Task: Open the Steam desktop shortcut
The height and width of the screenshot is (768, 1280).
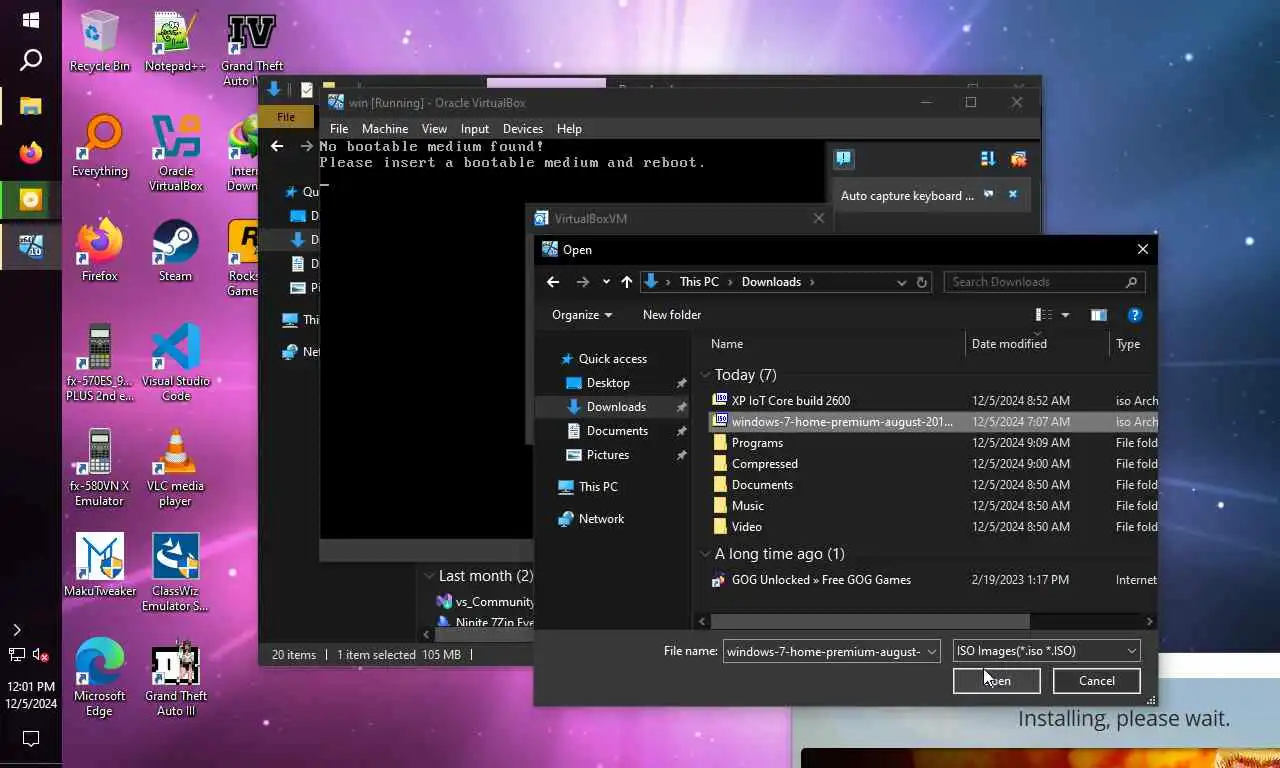Action: [x=175, y=251]
